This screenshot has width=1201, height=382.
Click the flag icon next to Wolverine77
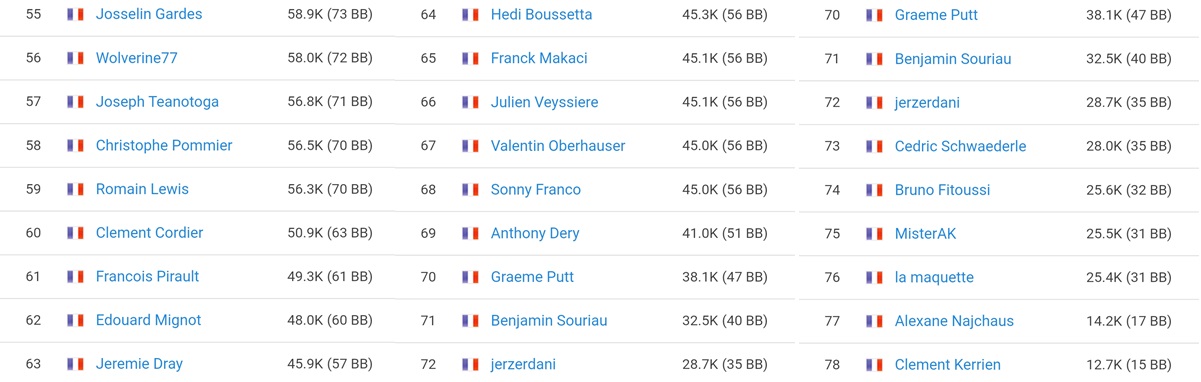click(75, 58)
